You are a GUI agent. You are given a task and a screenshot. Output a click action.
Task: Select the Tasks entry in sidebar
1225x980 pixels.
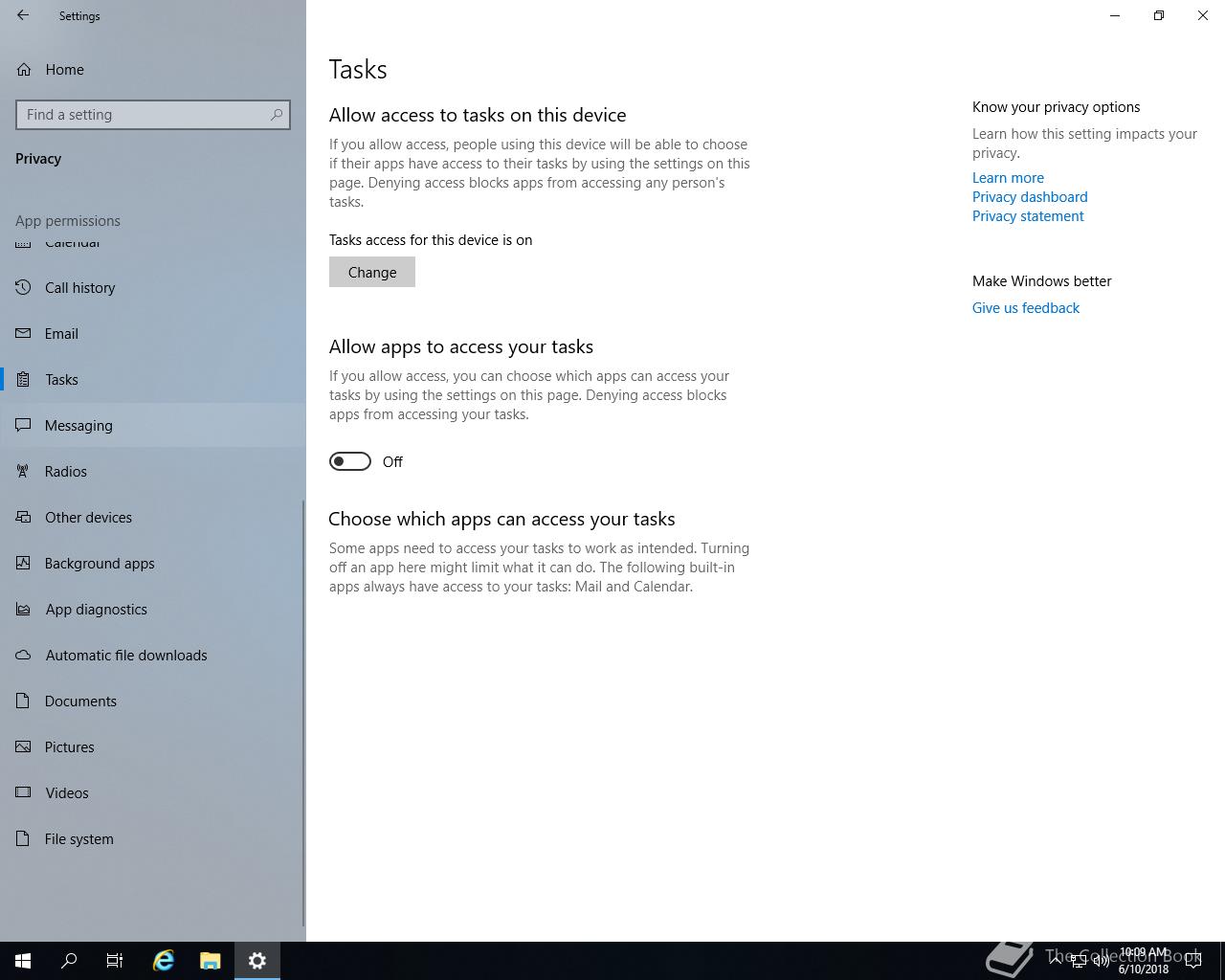click(x=153, y=380)
